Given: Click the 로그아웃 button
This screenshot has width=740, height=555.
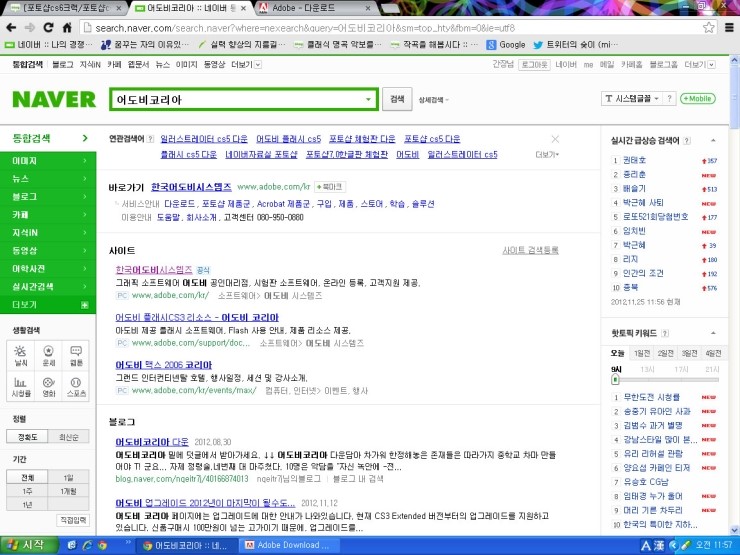Looking at the screenshot, I should (534, 65).
